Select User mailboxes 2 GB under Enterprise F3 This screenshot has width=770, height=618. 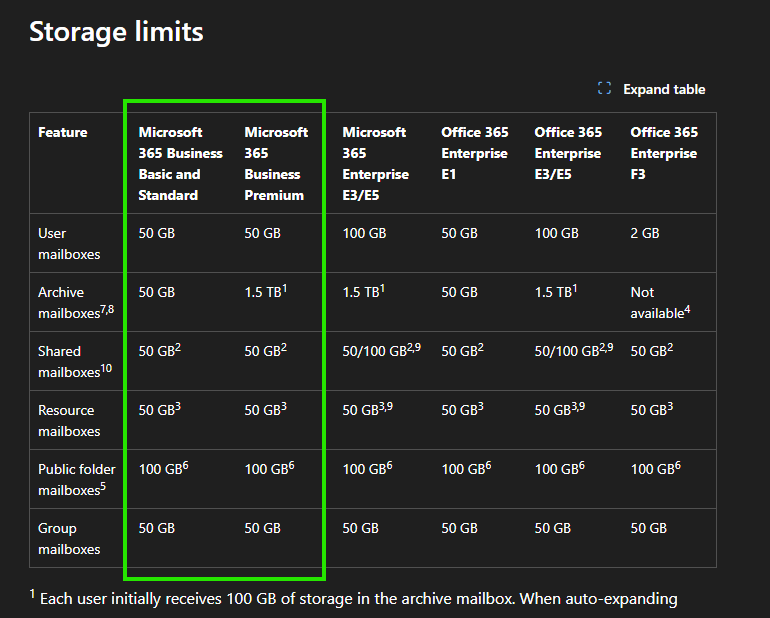645,233
